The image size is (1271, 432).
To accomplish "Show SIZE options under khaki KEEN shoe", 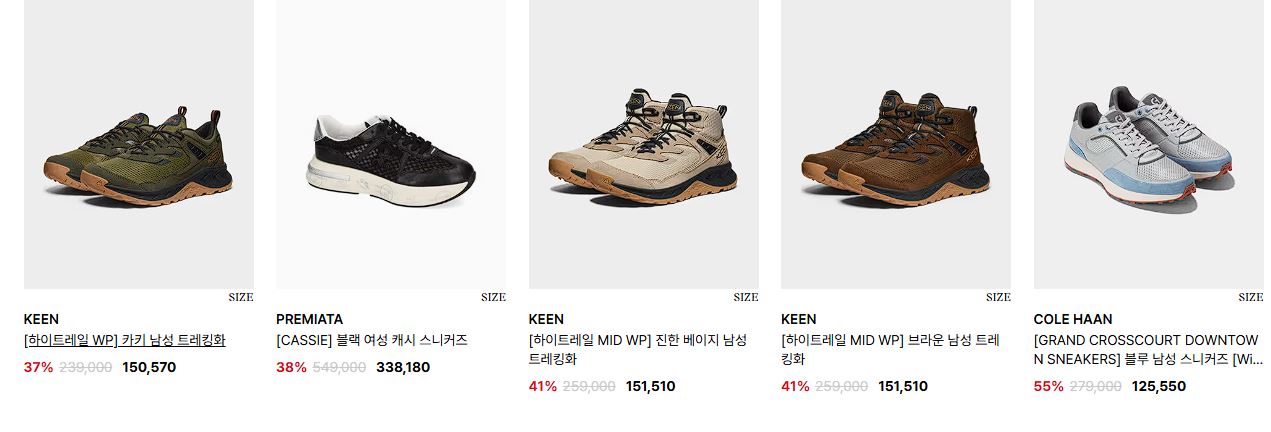I will click(x=241, y=297).
